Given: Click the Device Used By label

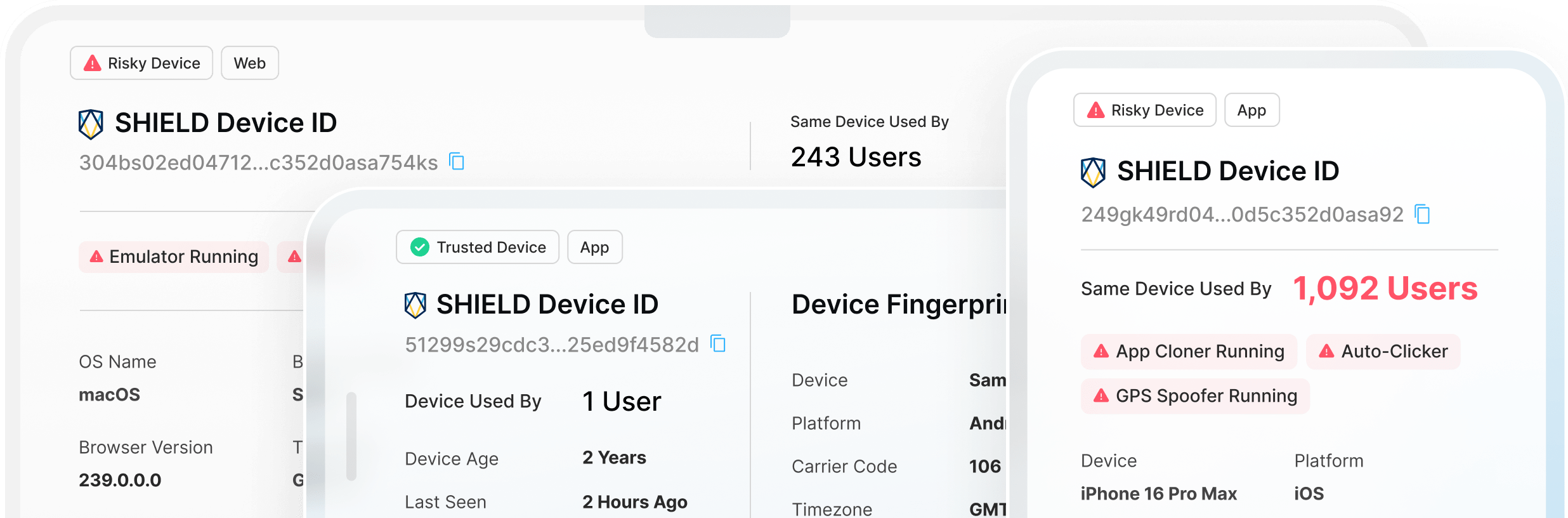Looking at the screenshot, I should click(x=473, y=401).
